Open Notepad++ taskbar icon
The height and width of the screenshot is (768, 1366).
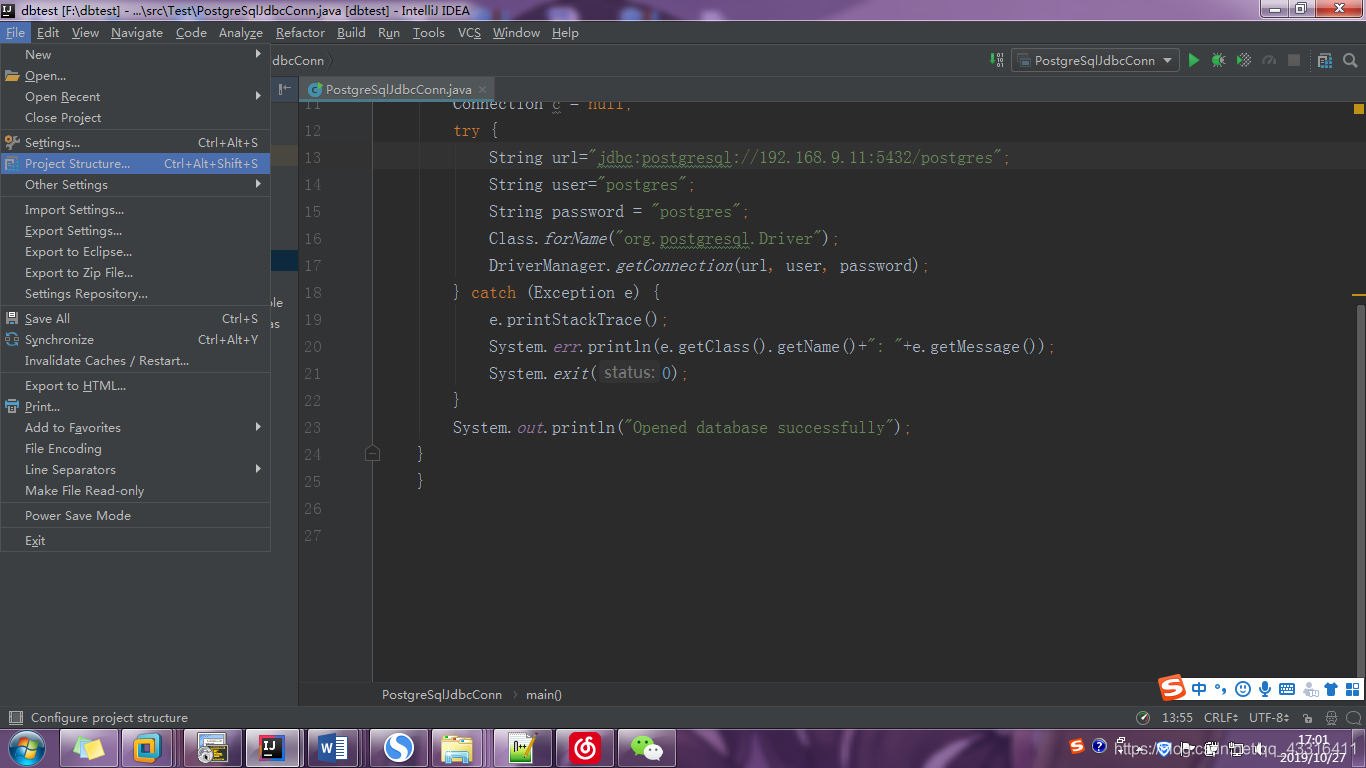[523, 748]
